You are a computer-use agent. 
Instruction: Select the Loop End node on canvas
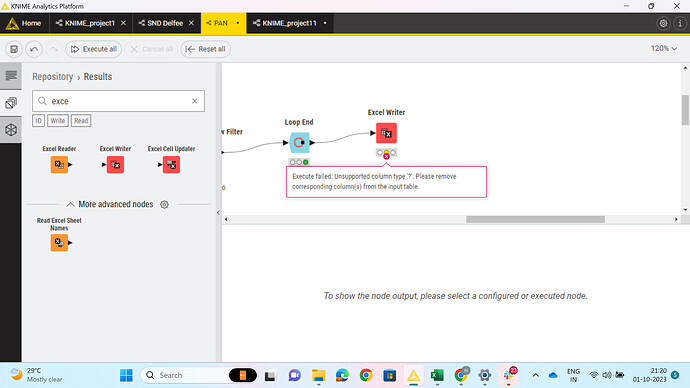click(x=299, y=143)
